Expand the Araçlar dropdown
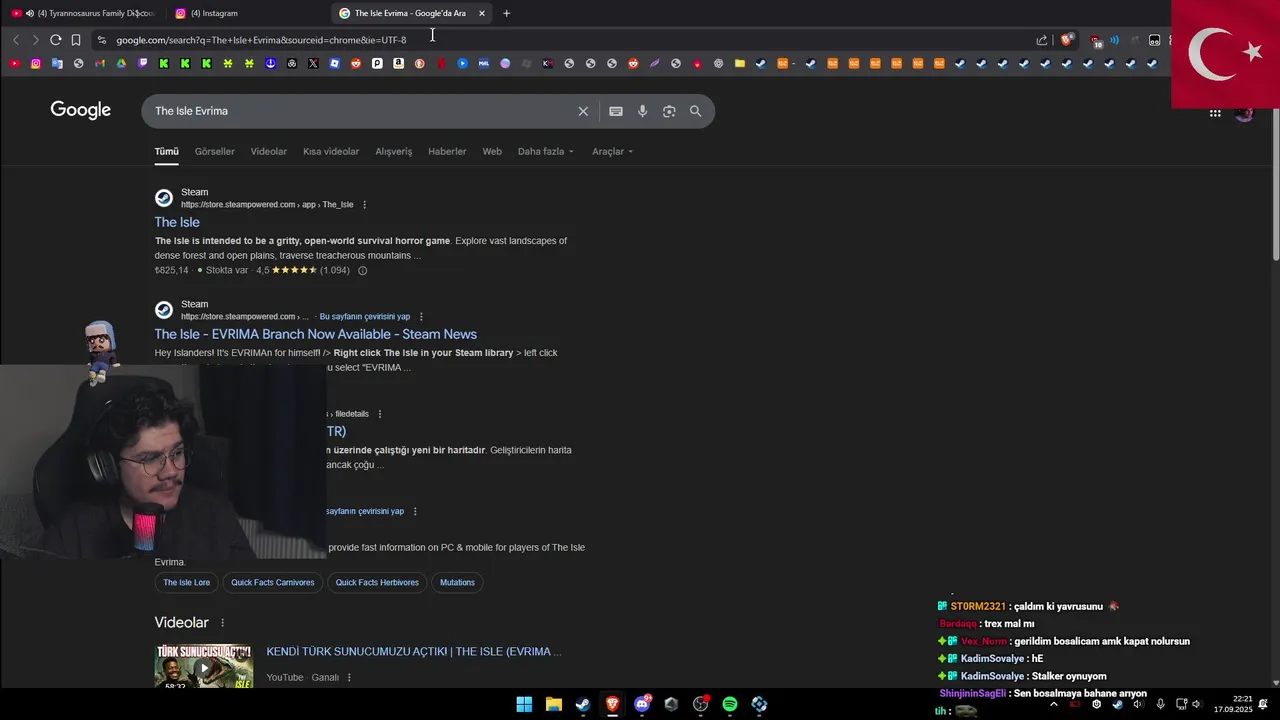 (612, 151)
